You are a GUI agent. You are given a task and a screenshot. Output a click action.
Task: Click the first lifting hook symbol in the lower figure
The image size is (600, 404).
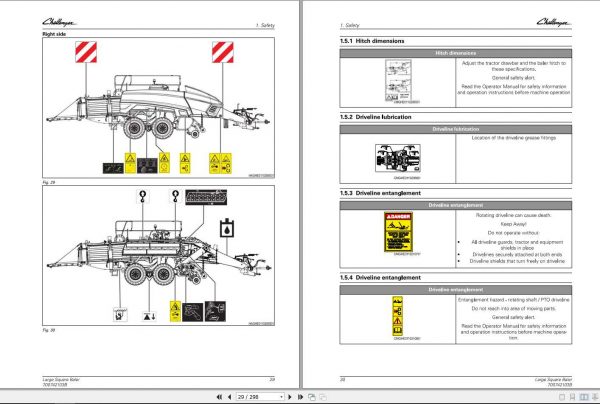[143, 196]
